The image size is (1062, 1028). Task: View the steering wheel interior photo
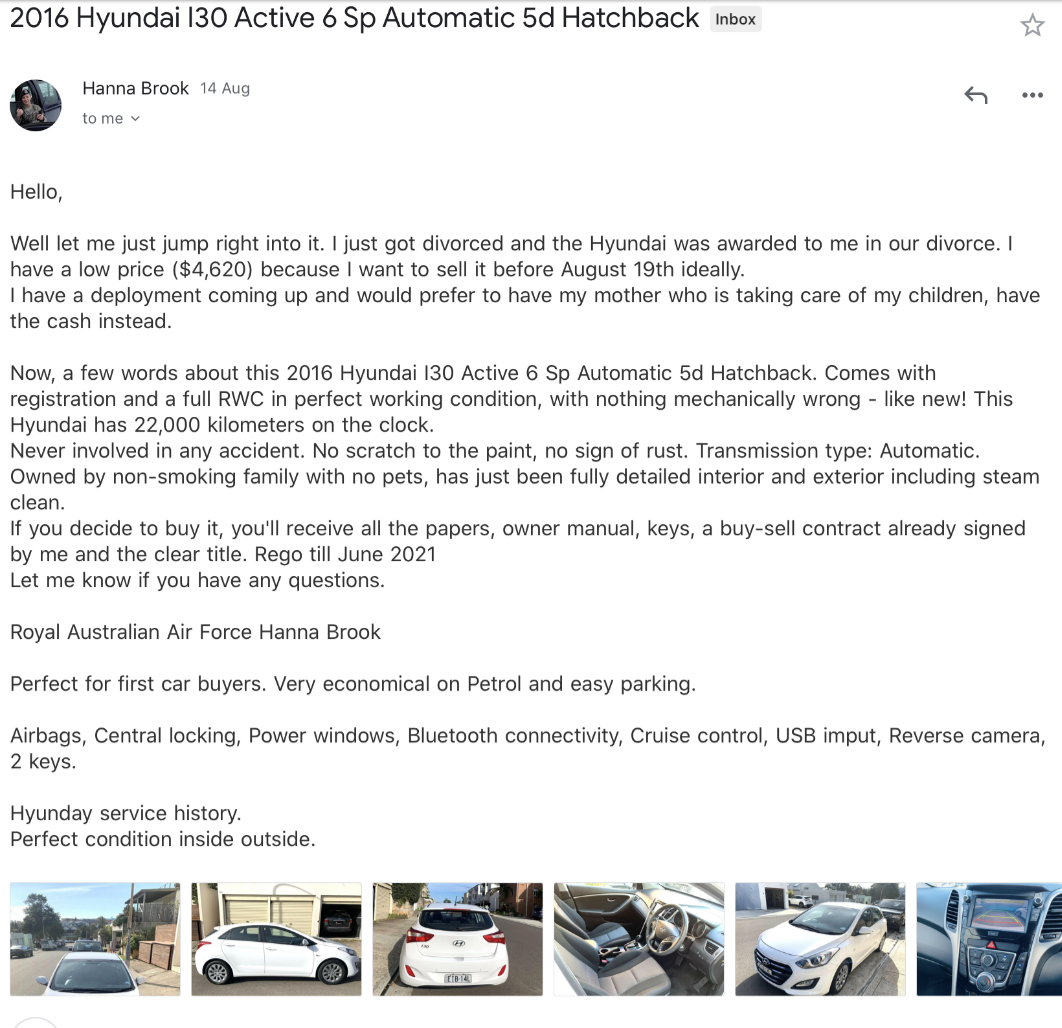pyautogui.click(x=638, y=938)
